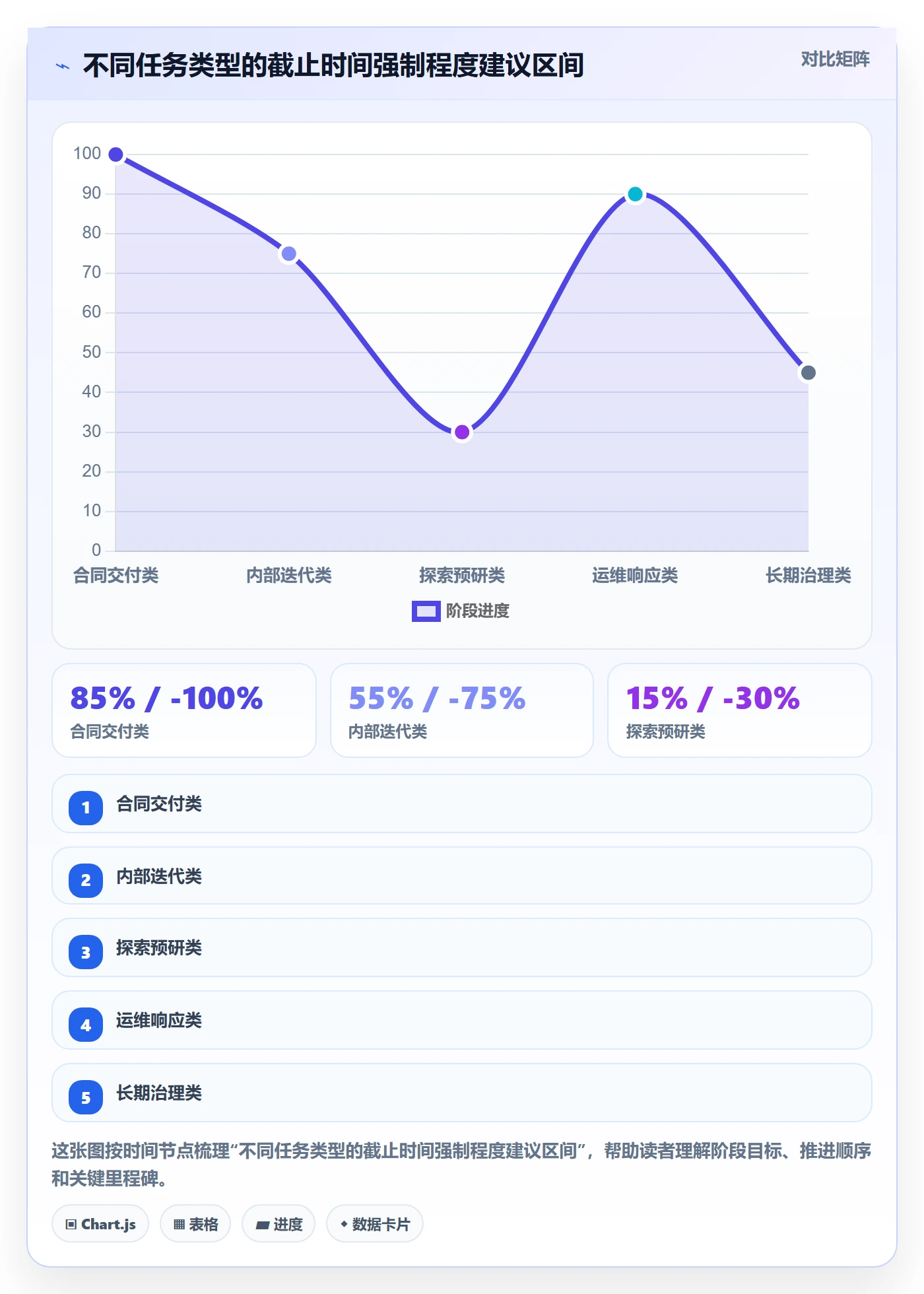Open the 合同交付类 list row text
The height and width of the screenshot is (1294, 924).
point(159,804)
